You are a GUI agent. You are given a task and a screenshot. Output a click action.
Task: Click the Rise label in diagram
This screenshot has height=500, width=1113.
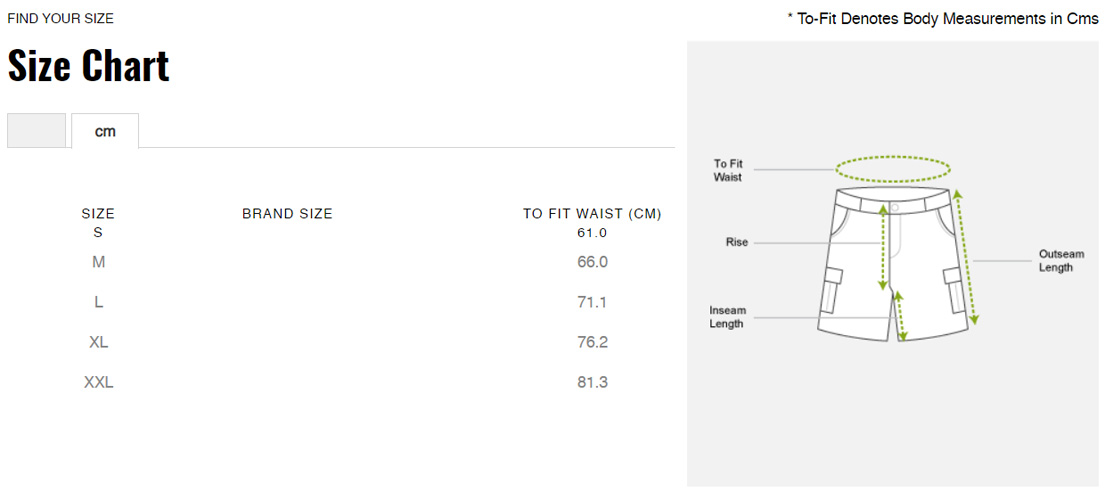point(736,242)
